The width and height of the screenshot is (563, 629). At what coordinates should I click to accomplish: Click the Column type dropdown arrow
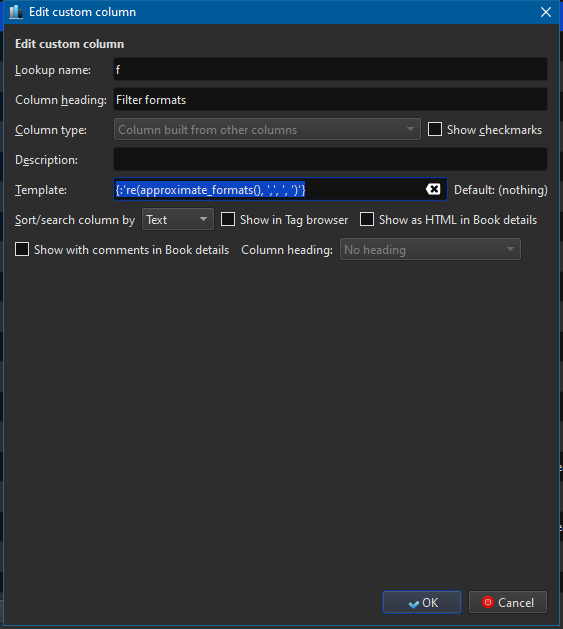[x=410, y=129]
